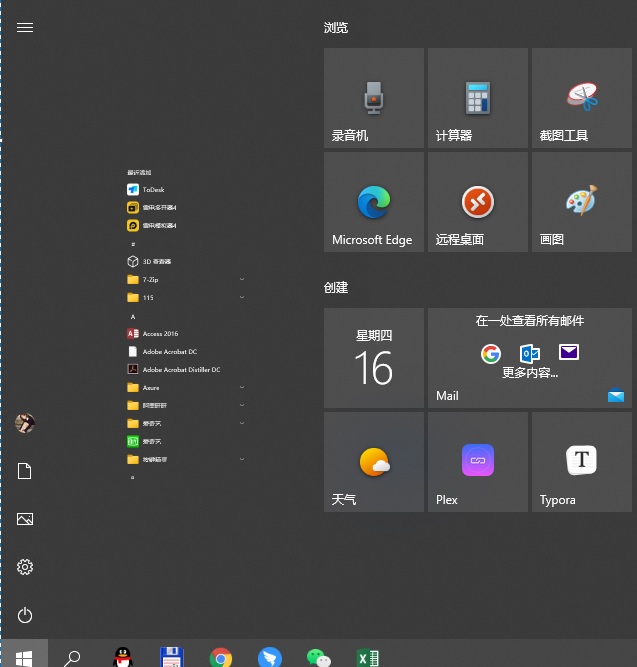Open the Mail tile
Viewport: 637px width, 667px height.
[530, 358]
